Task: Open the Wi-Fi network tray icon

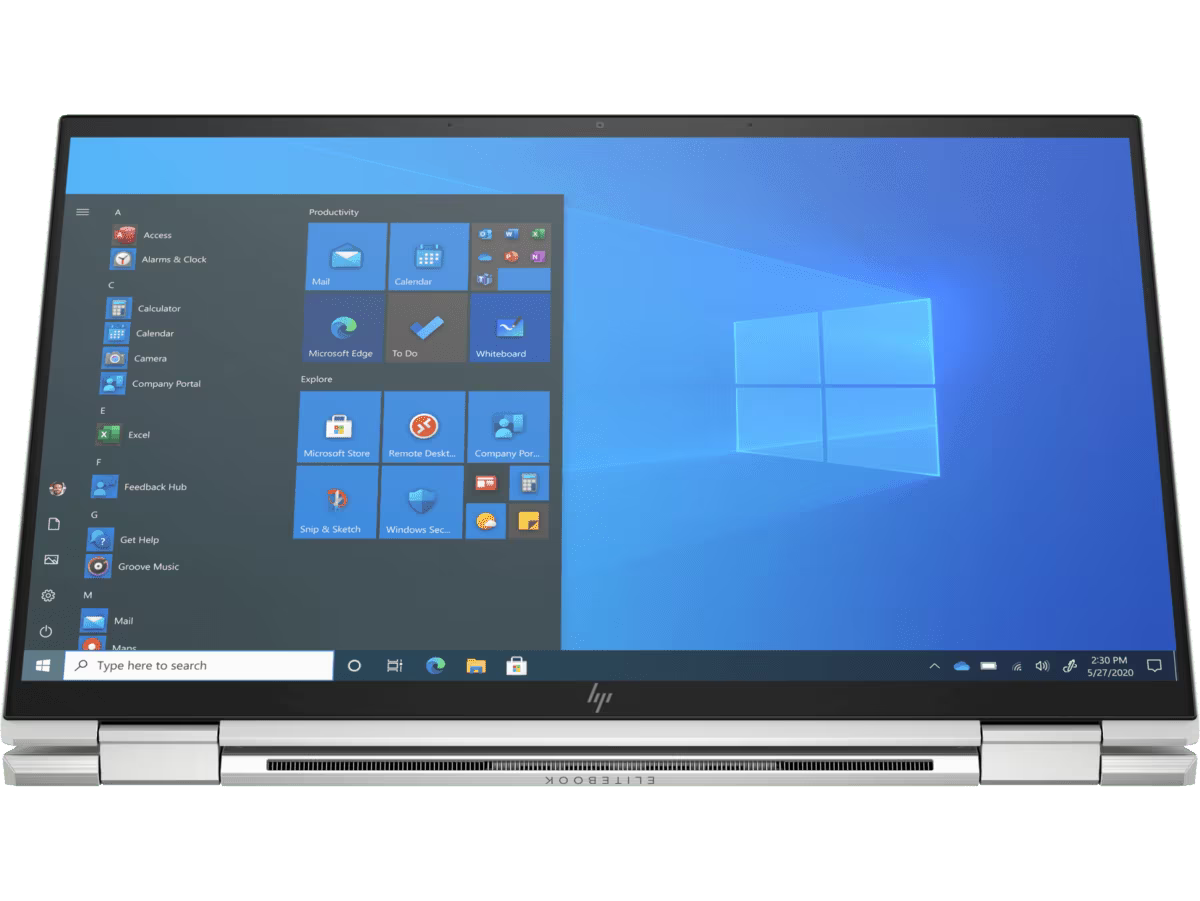Action: 1017,666
